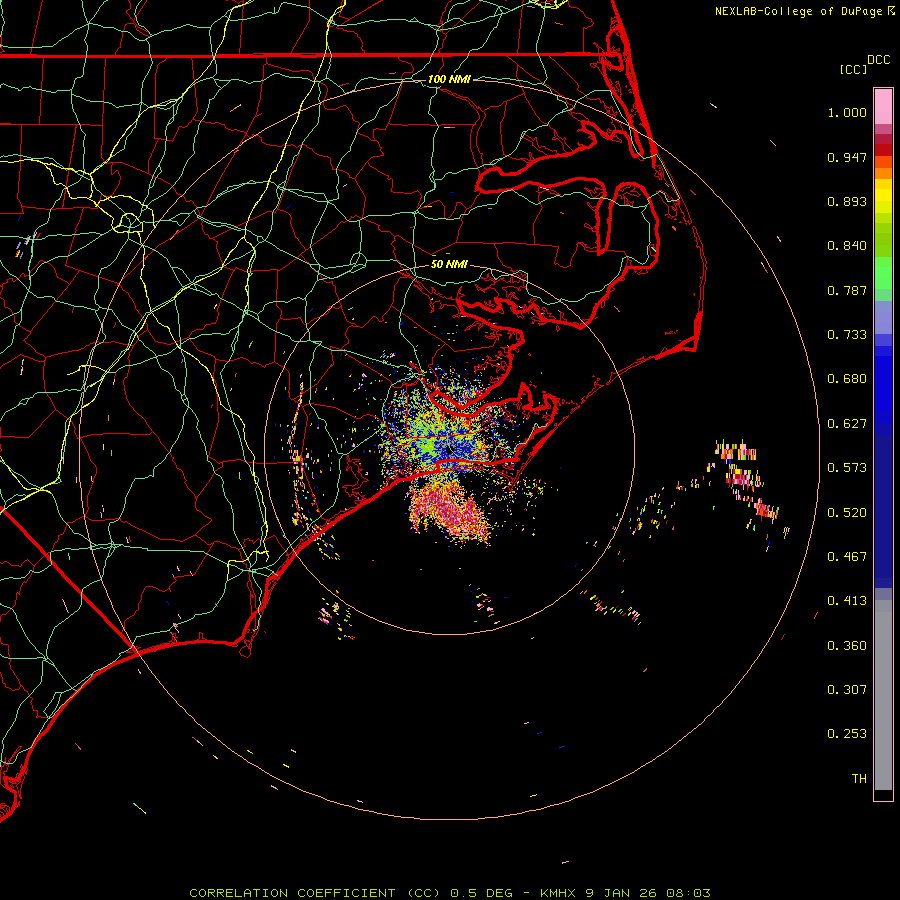The image size is (900, 900).
Task: Pick the gray low-value color bar segment
Action: pos(883,695)
